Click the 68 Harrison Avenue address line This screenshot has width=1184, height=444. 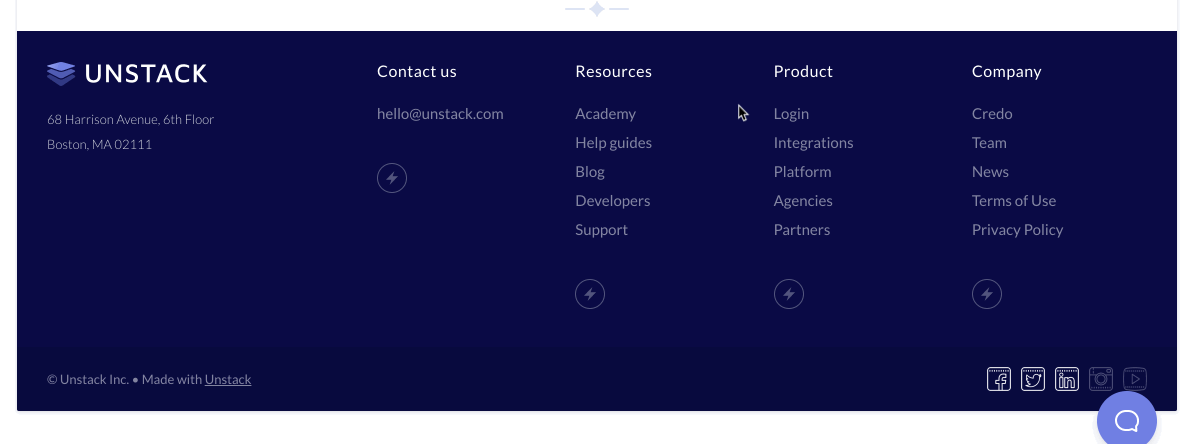(131, 119)
